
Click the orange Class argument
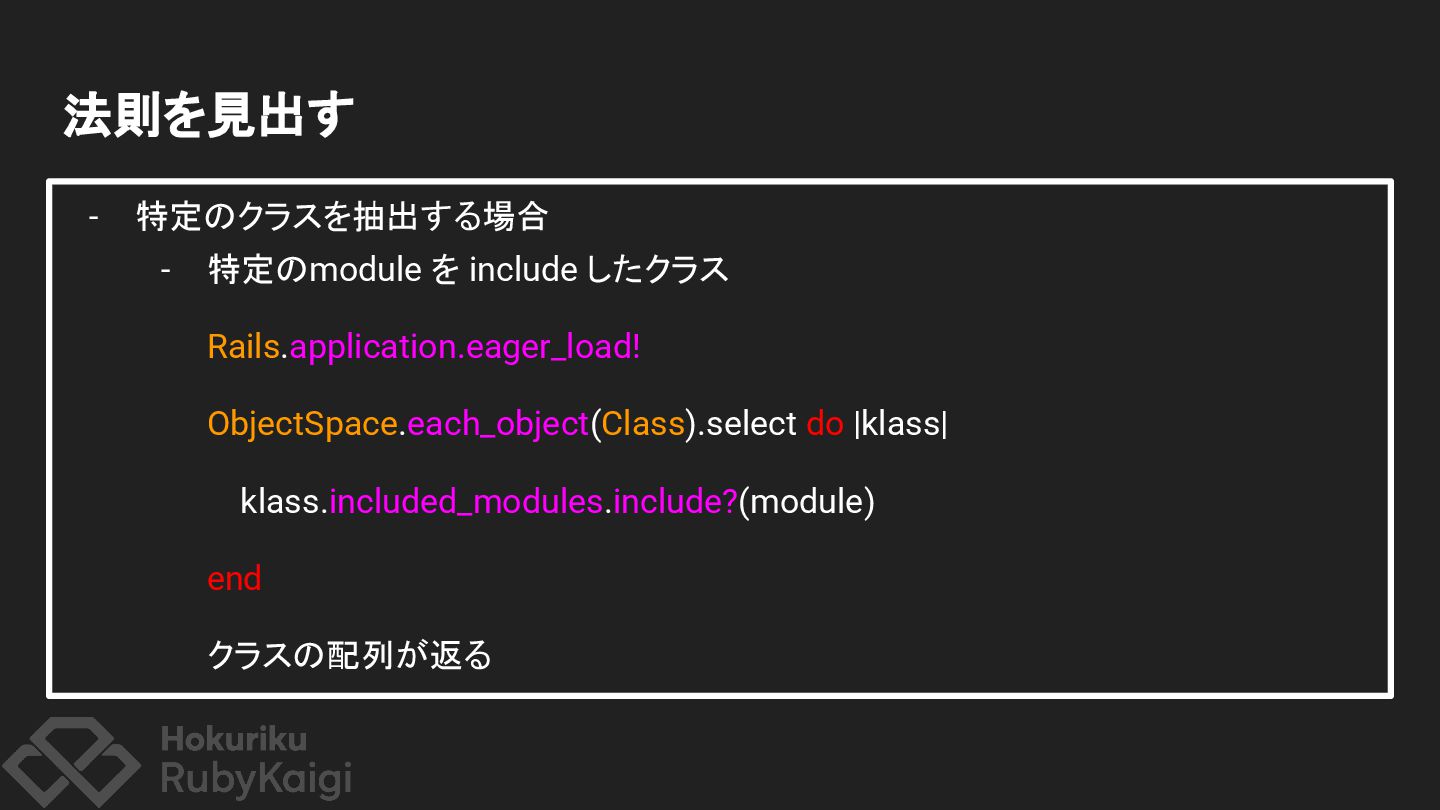pos(643,424)
